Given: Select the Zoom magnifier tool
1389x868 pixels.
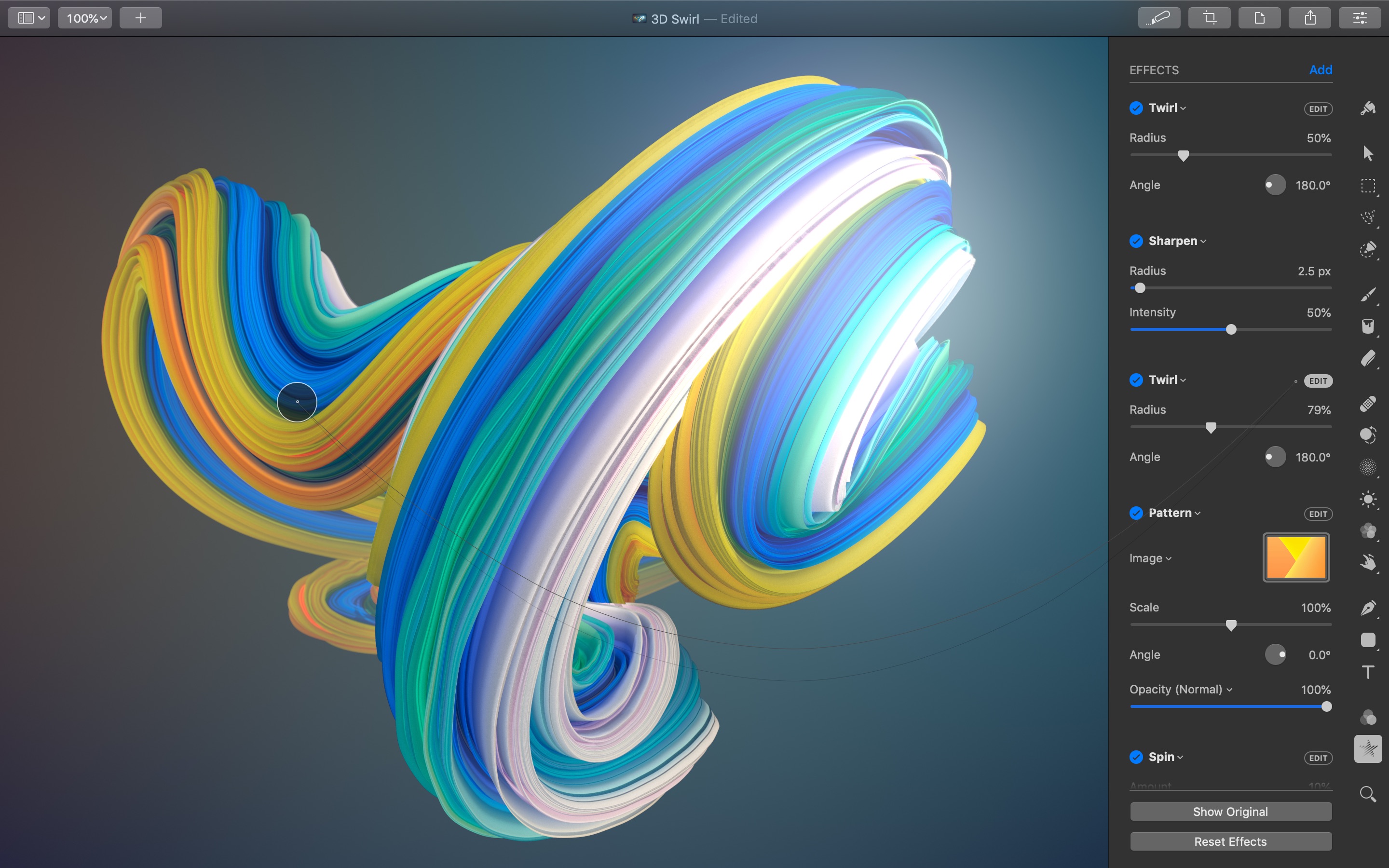Looking at the screenshot, I should coord(1368,794).
